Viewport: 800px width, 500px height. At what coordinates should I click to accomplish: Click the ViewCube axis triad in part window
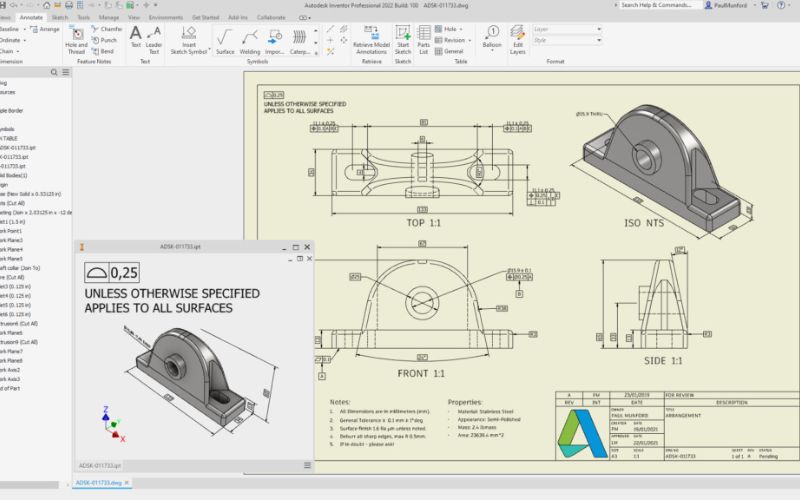click(114, 424)
